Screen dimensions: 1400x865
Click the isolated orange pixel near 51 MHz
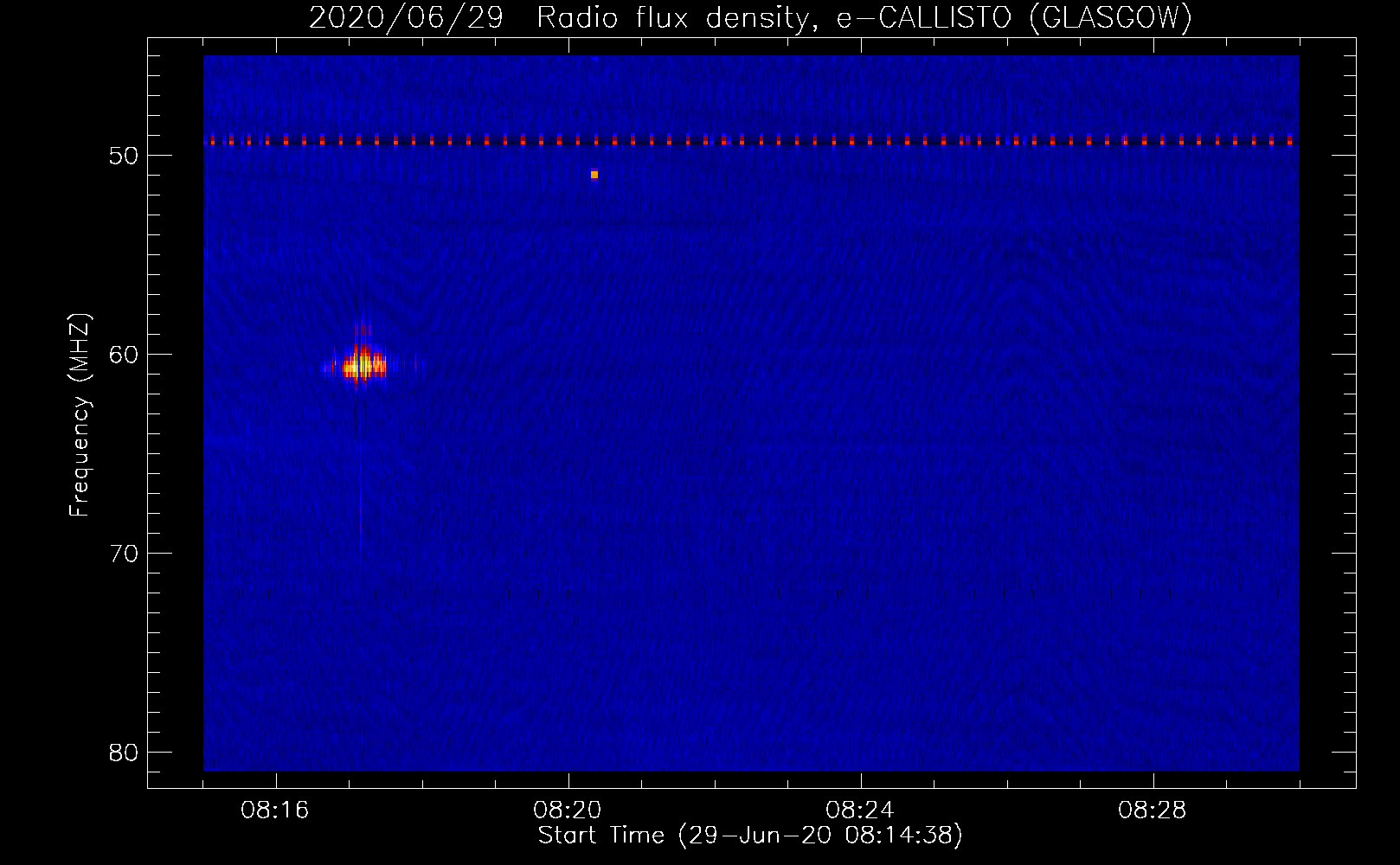pos(594,175)
